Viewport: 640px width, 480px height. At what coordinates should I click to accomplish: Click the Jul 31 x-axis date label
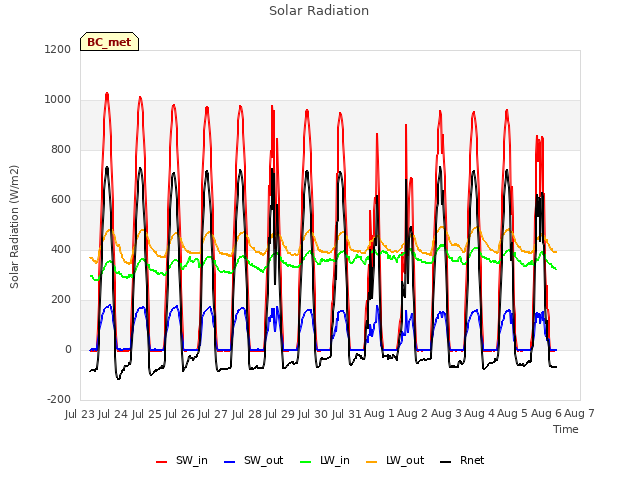coord(346,414)
